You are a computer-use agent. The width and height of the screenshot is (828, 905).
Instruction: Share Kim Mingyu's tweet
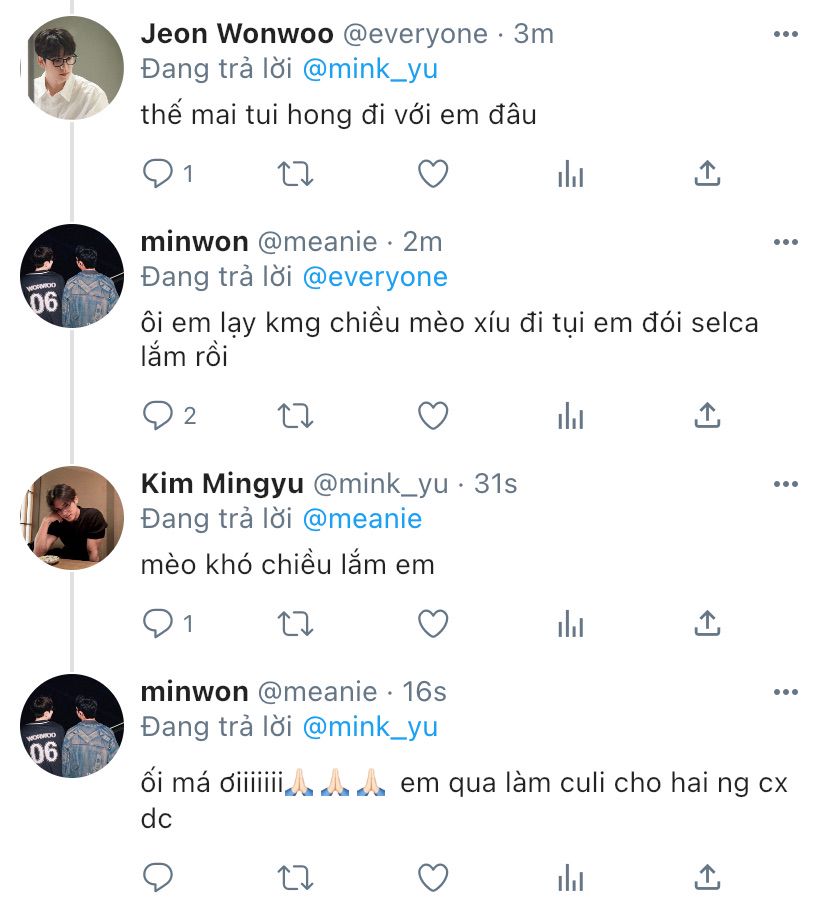[707, 623]
